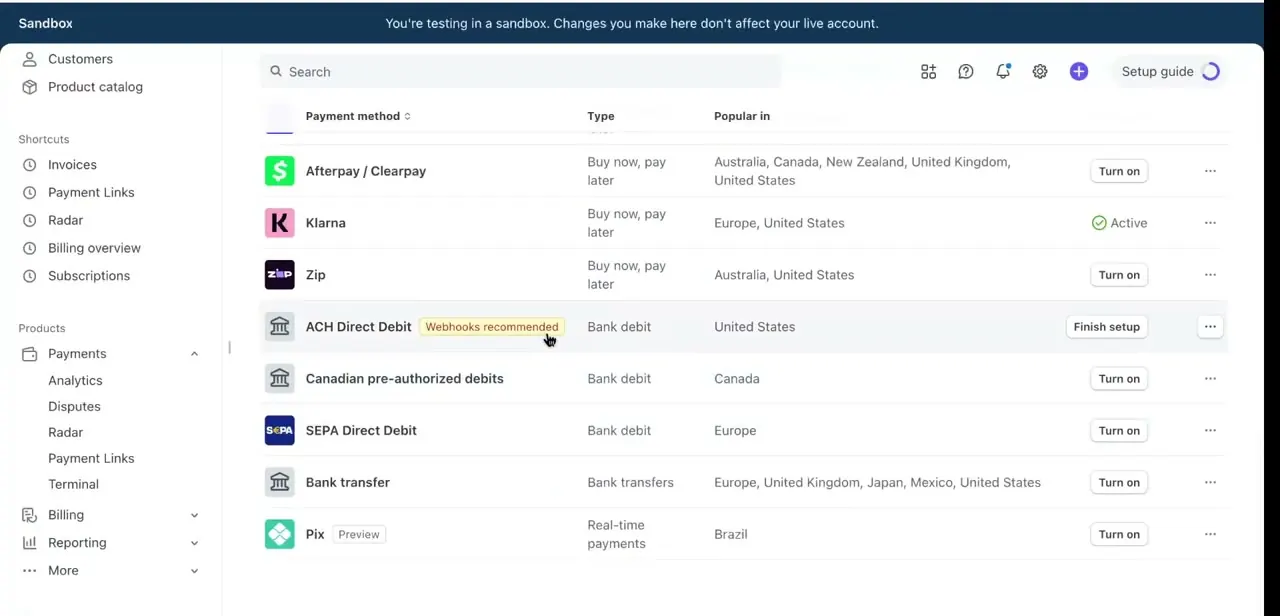Click the Pix logo icon
Screen dimensions: 1280x616
point(279,535)
